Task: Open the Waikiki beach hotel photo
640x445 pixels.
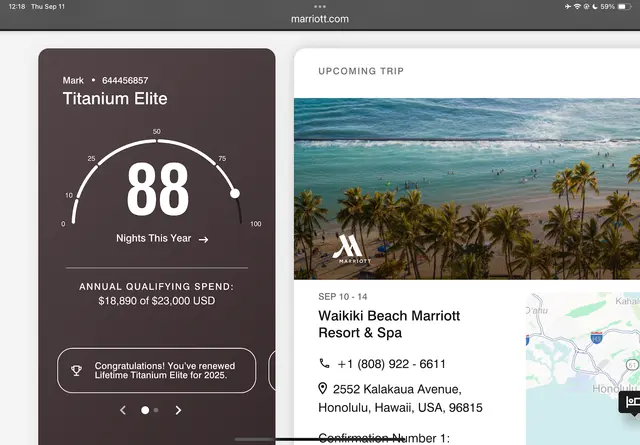Action: click(467, 189)
